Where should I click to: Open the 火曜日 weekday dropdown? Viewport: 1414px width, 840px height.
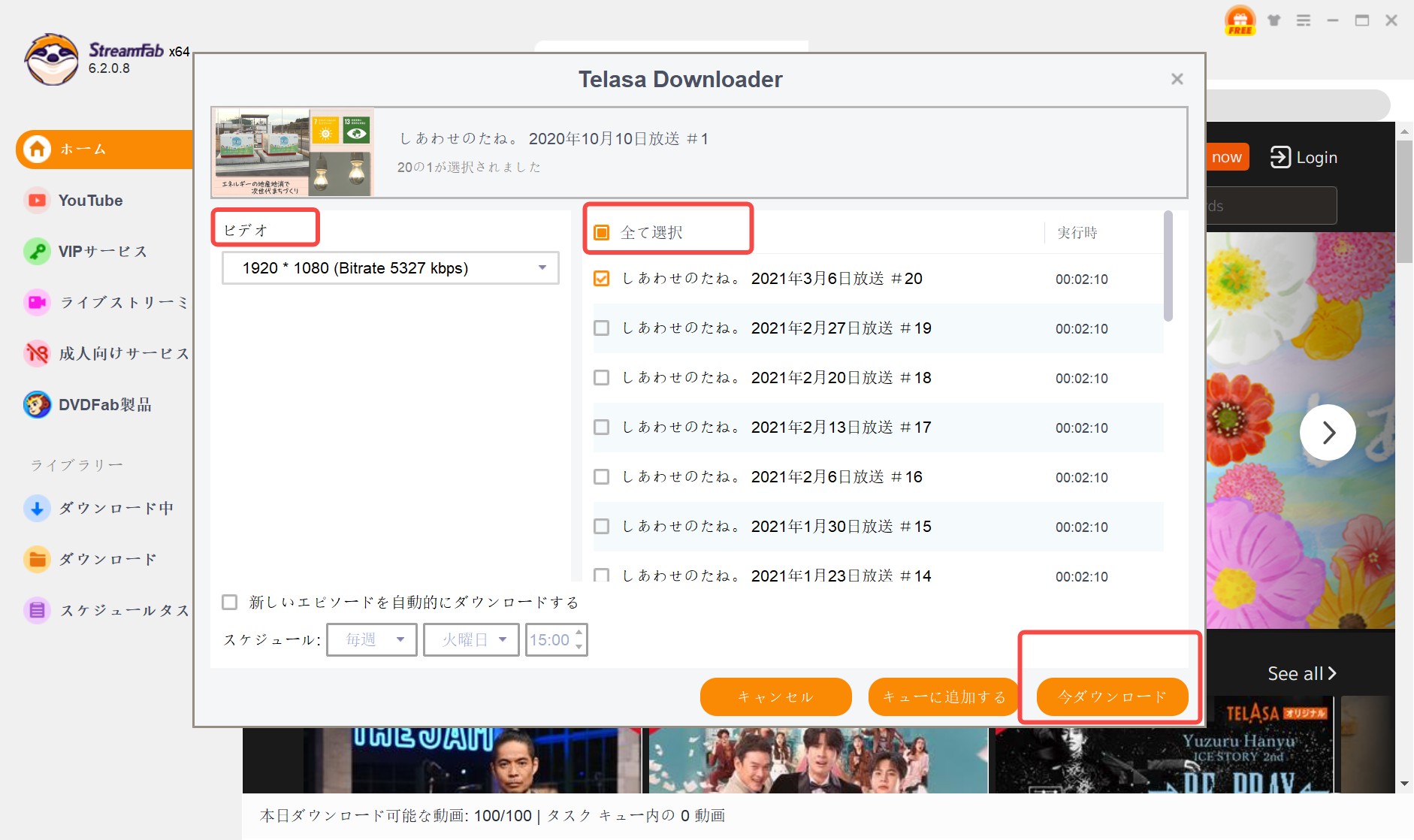471,639
